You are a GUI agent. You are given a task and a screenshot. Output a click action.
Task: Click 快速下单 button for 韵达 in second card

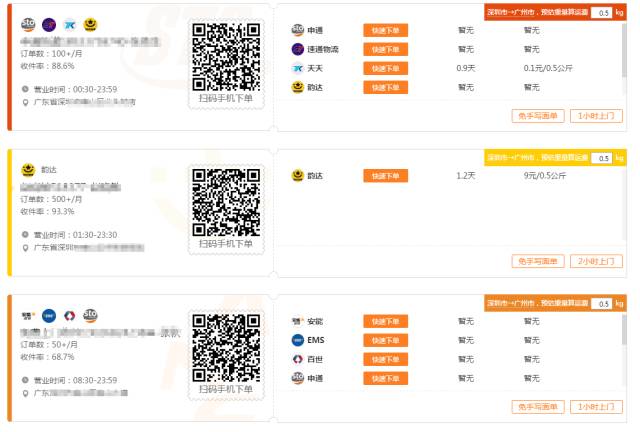pyautogui.click(x=385, y=176)
